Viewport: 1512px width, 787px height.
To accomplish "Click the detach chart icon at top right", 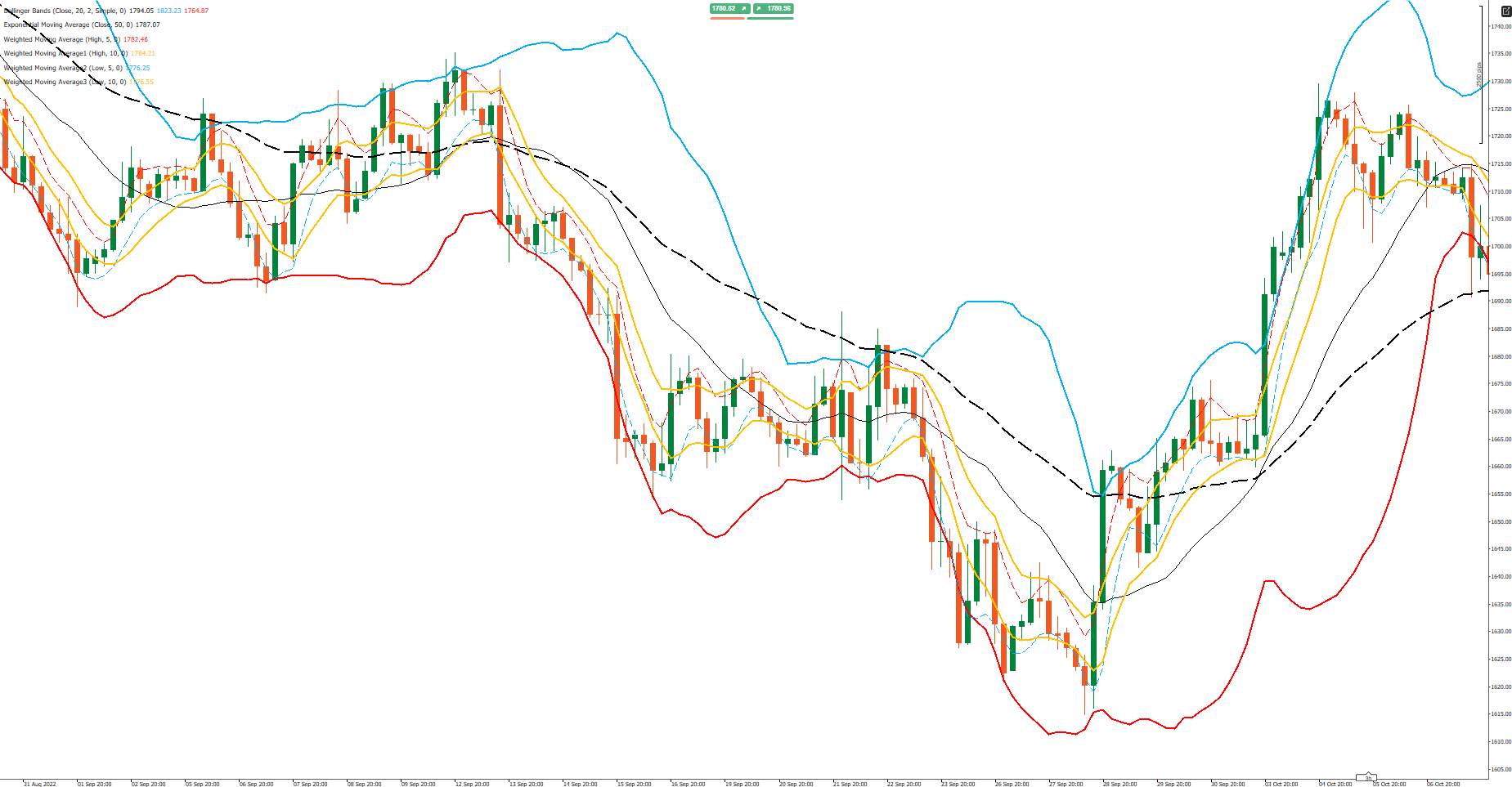I will pos(1506,11).
